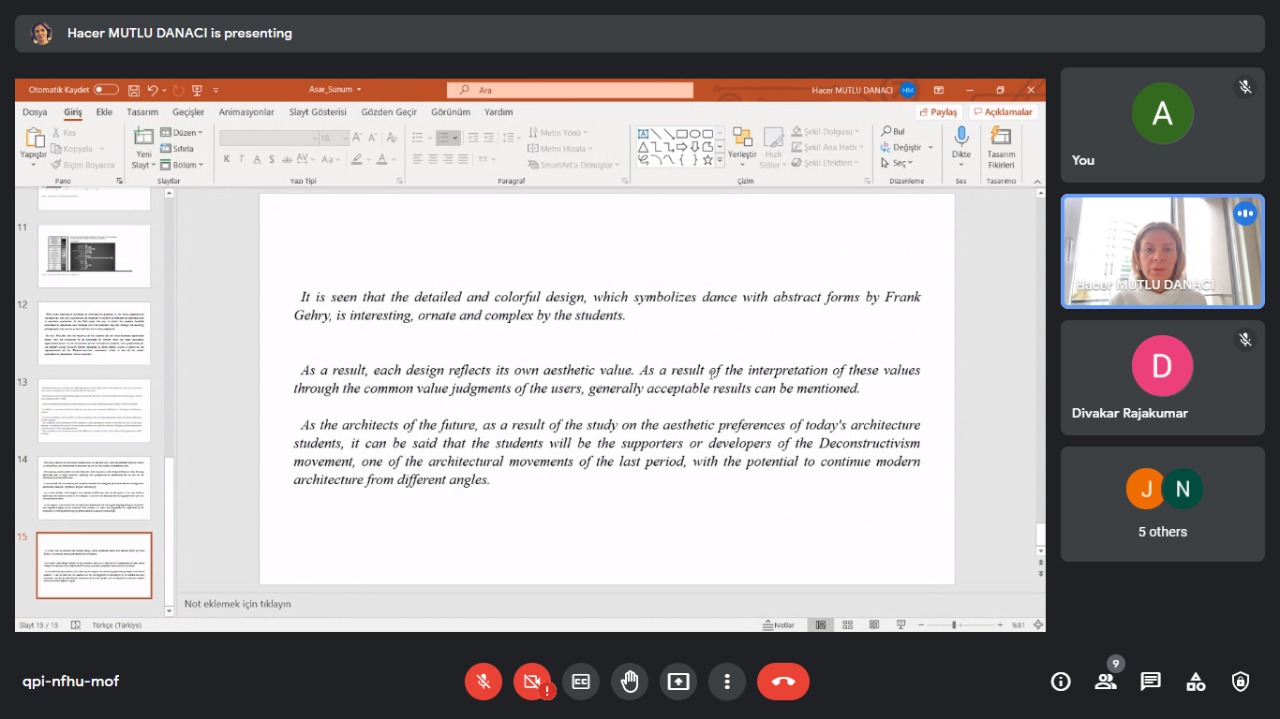Switch to slide sorter view icon

click(x=847, y=625)
